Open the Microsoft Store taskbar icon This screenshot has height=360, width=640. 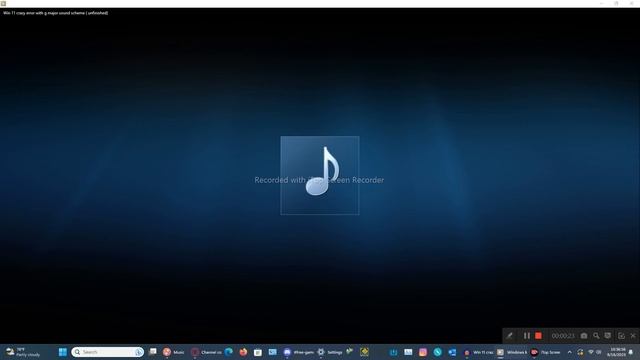(x=258, y=352)
